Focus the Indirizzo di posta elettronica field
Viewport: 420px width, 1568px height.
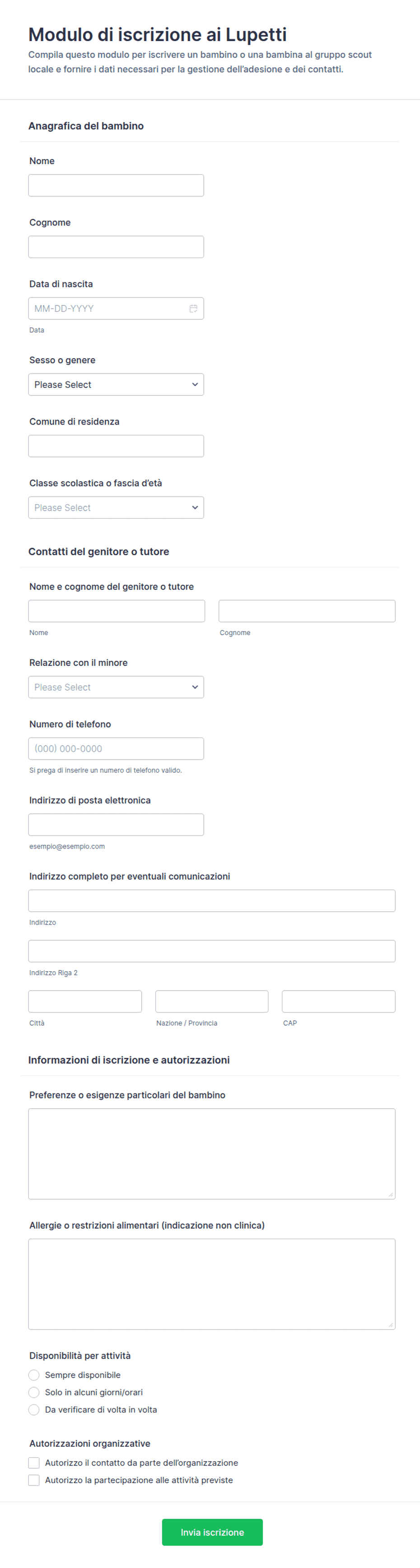tap(116, 825)
